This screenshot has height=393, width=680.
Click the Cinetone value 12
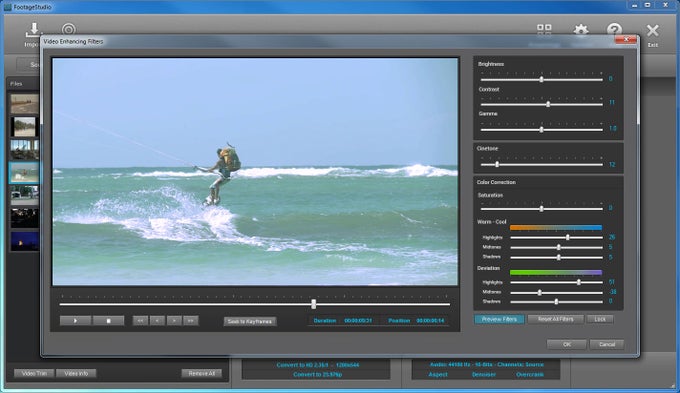(x=612, y=165)
